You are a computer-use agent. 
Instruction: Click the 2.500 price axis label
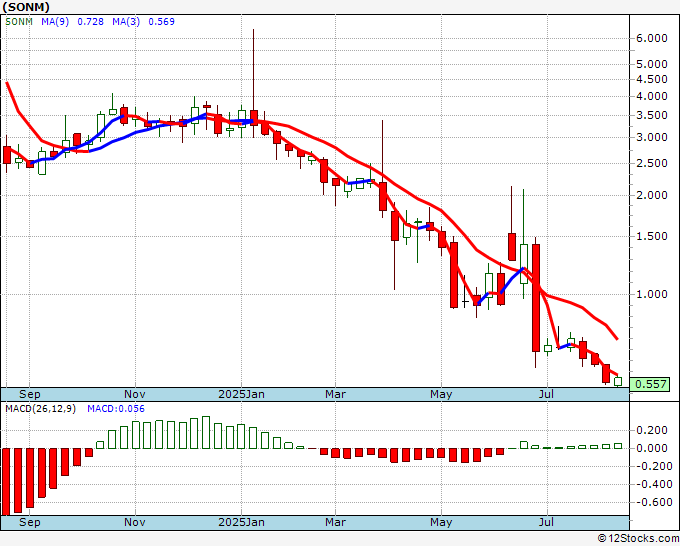[x=651, y=163]
